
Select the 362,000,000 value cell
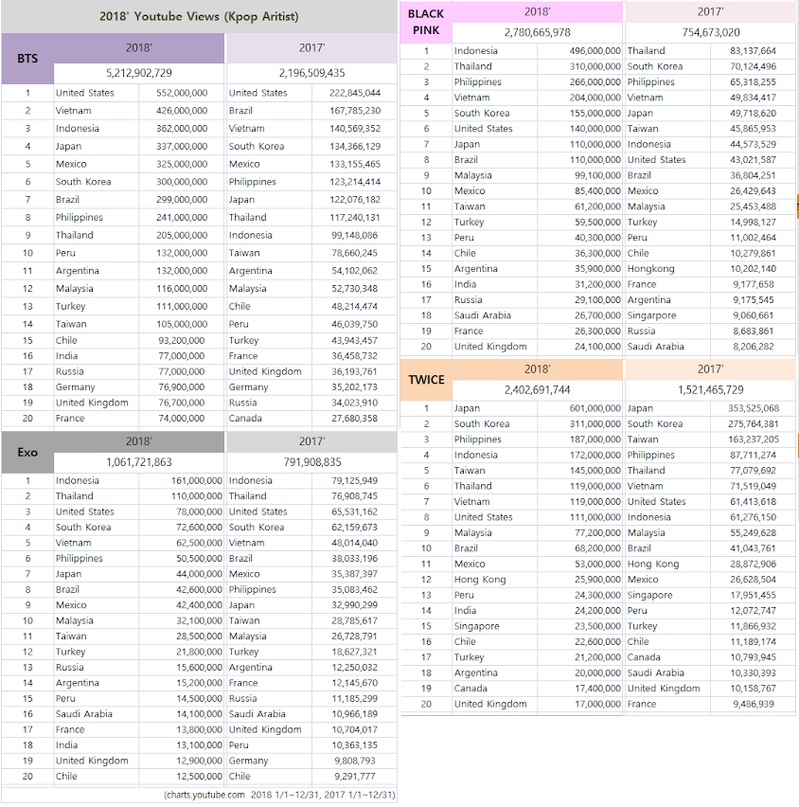(182, 129)
